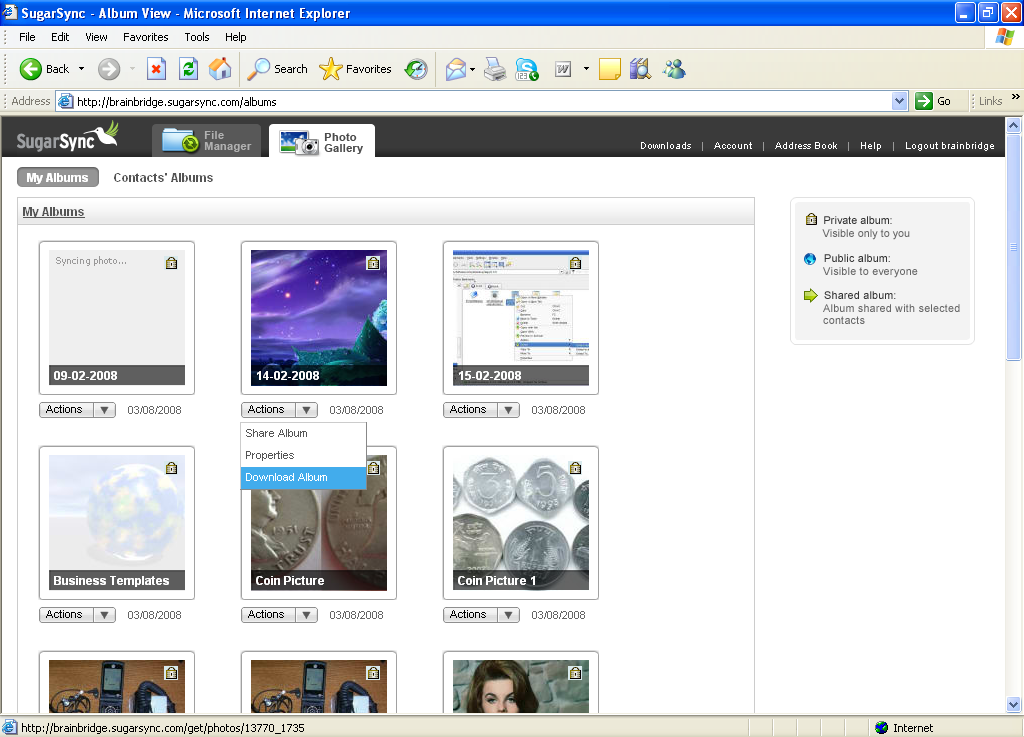
Task: Select the My Albums tab button
Action: tap(57, 178)
